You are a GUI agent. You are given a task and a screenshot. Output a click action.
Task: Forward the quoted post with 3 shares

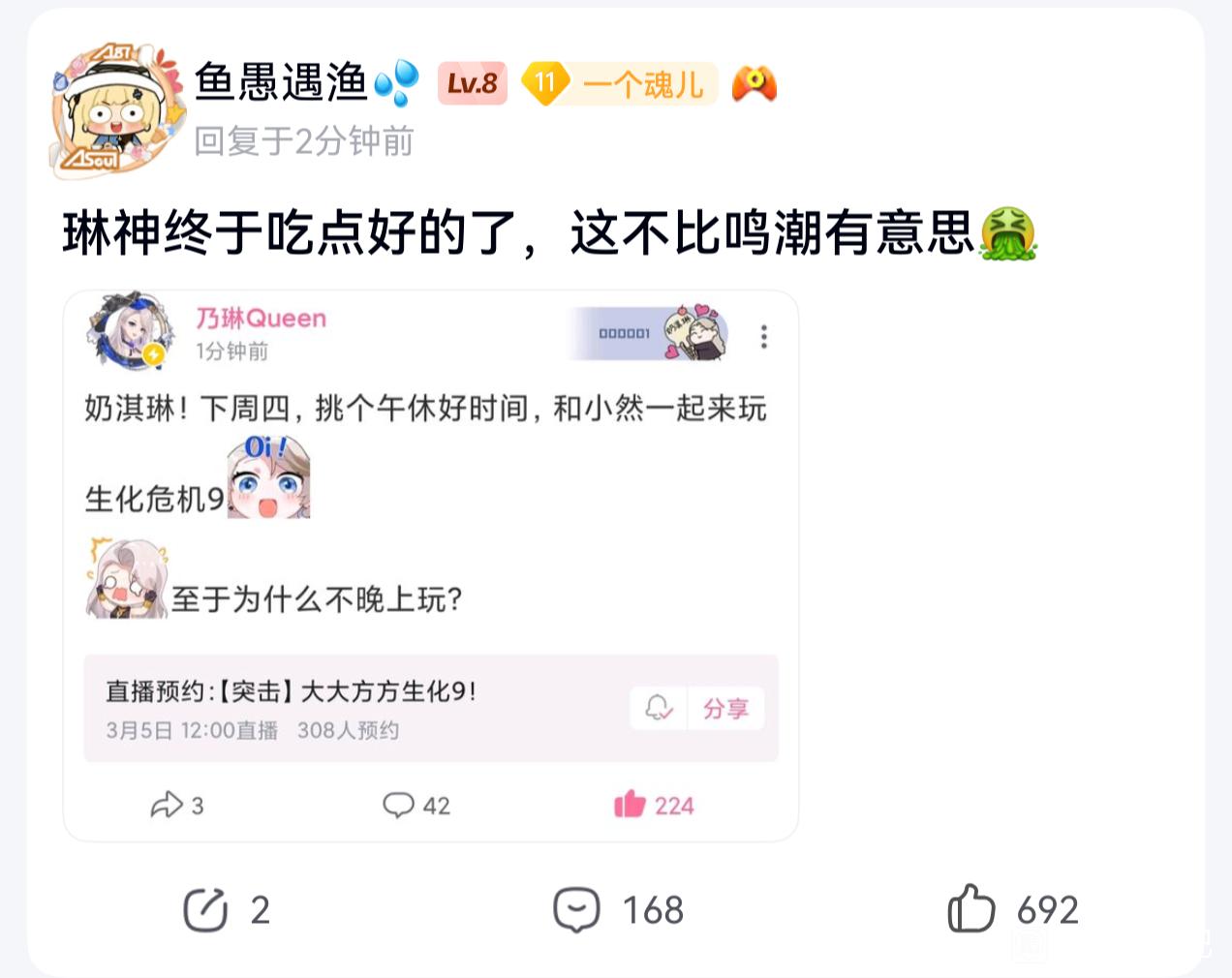(177, 805)
